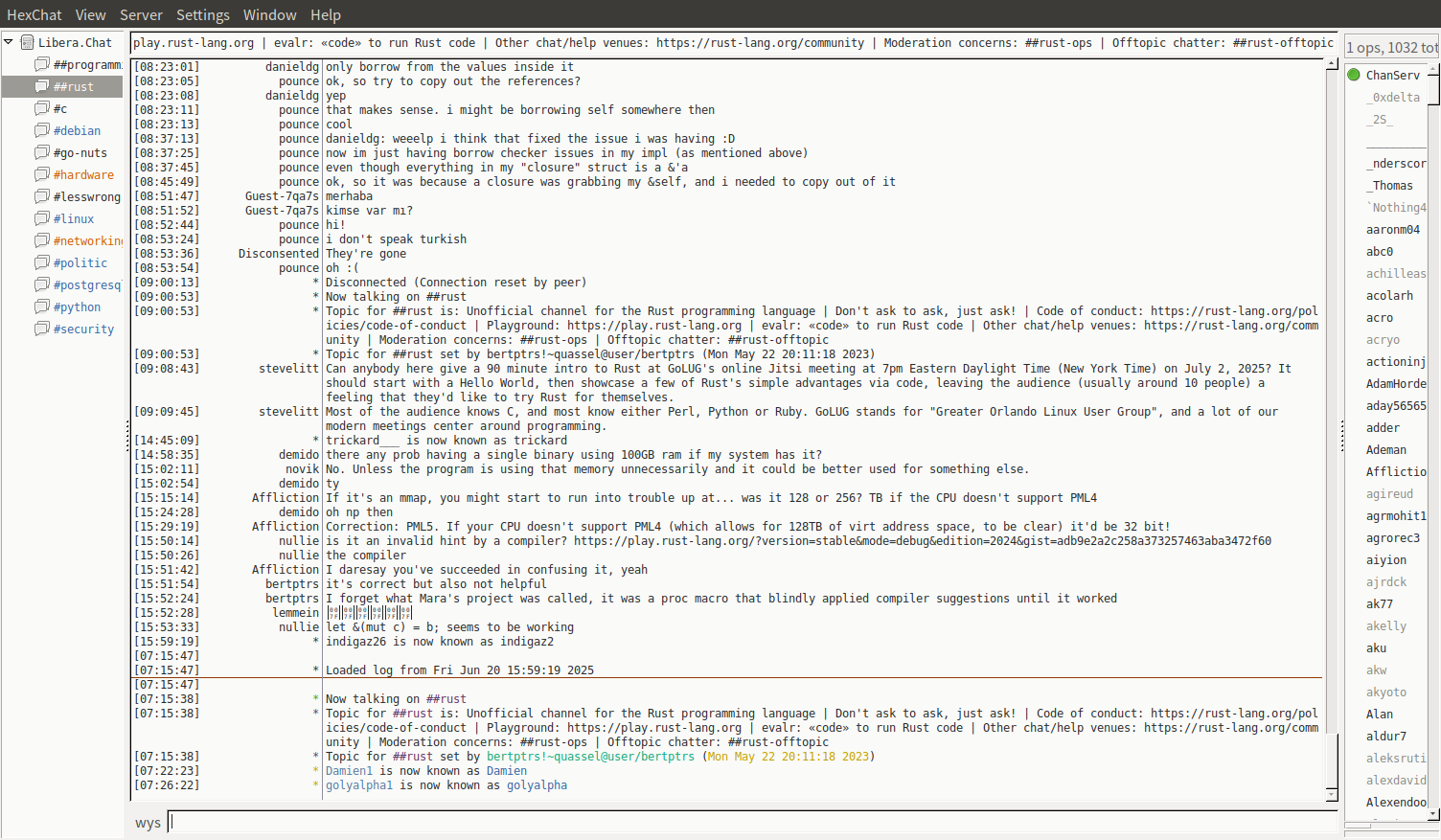Click the chat scrollbar down arrow

coord(1332,795)
